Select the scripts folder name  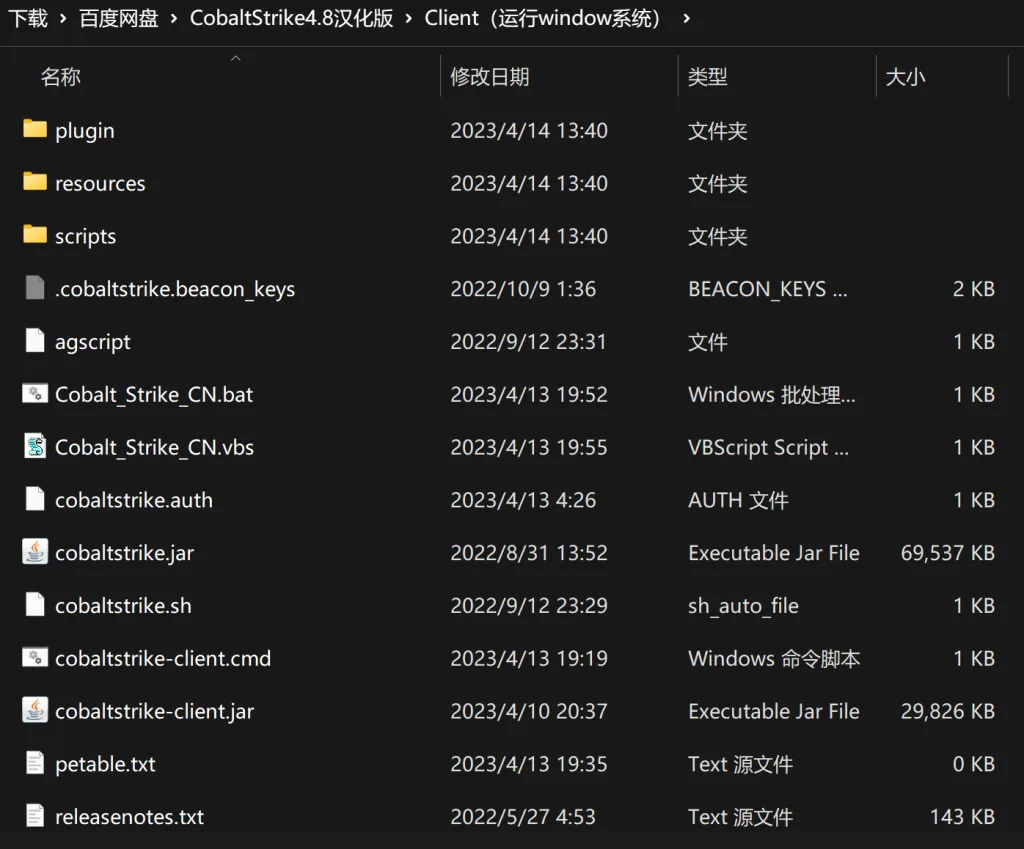click(86, 236)
